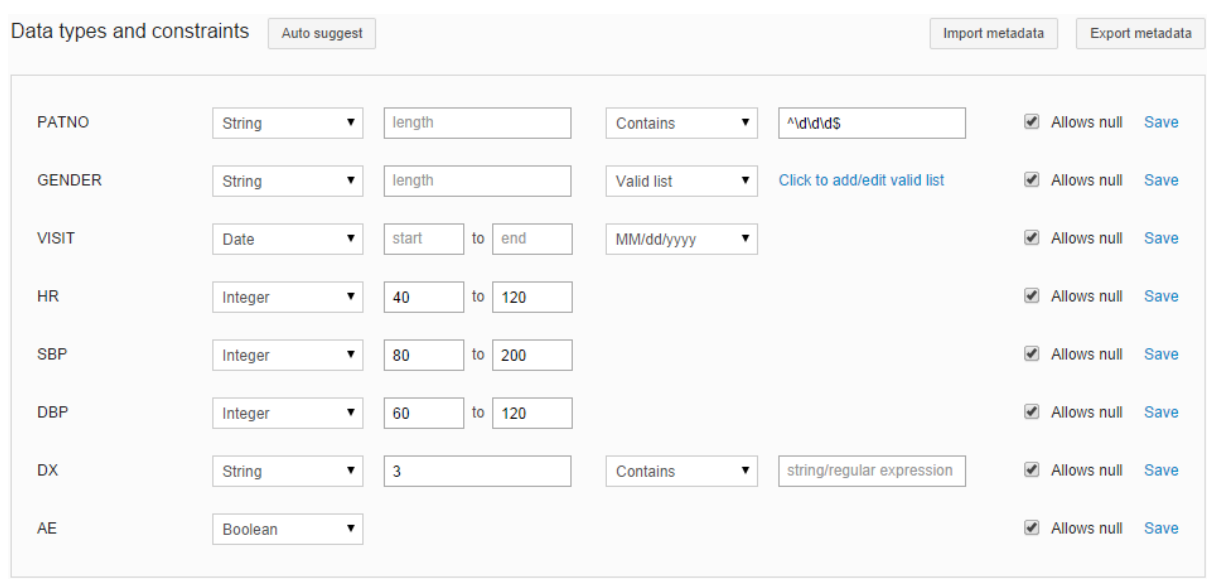Click VISIT start date field
The image size is (1216, 586).
[x=424, y=239]
